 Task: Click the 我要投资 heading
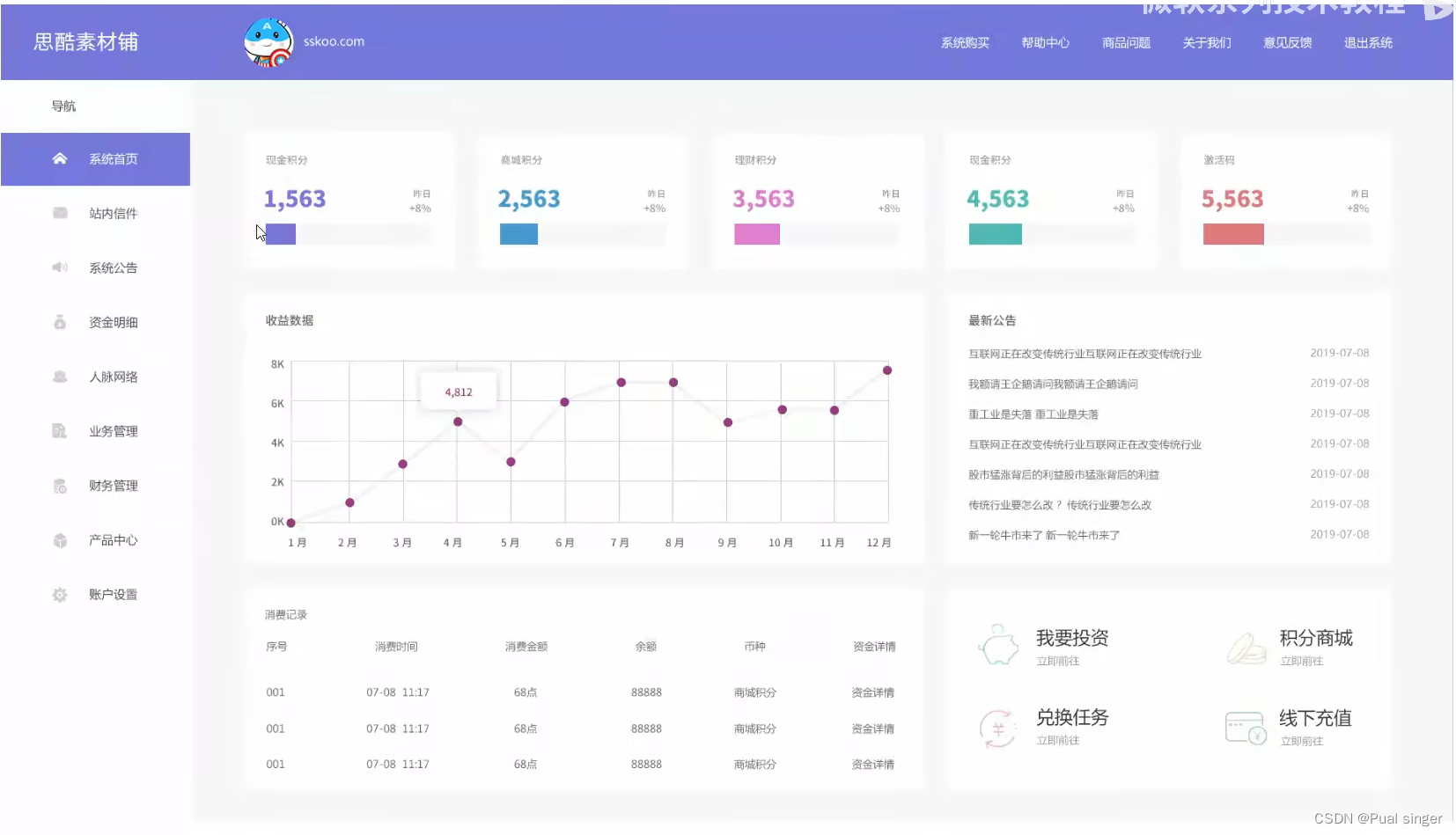pyautogui.click(x=1072, y=638)
